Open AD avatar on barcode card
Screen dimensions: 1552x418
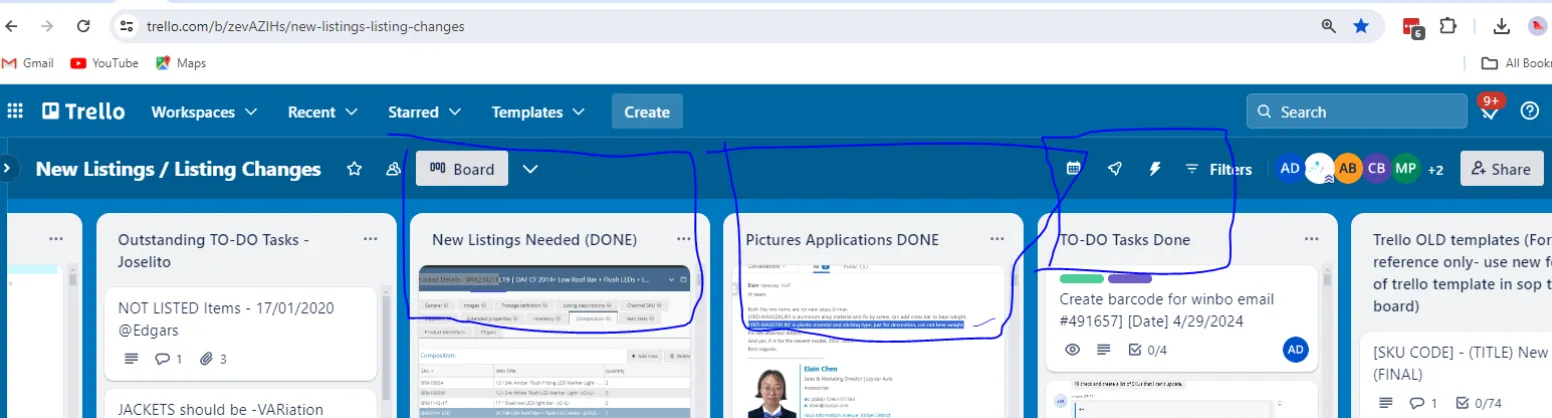[x=1296, y=349]
